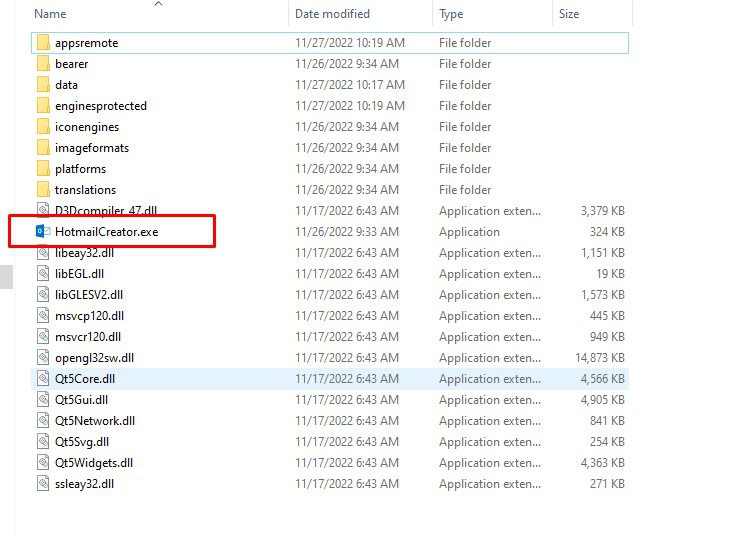Click the ssleay32.dll file icon
752x536 pixels.
pos(43,484)
